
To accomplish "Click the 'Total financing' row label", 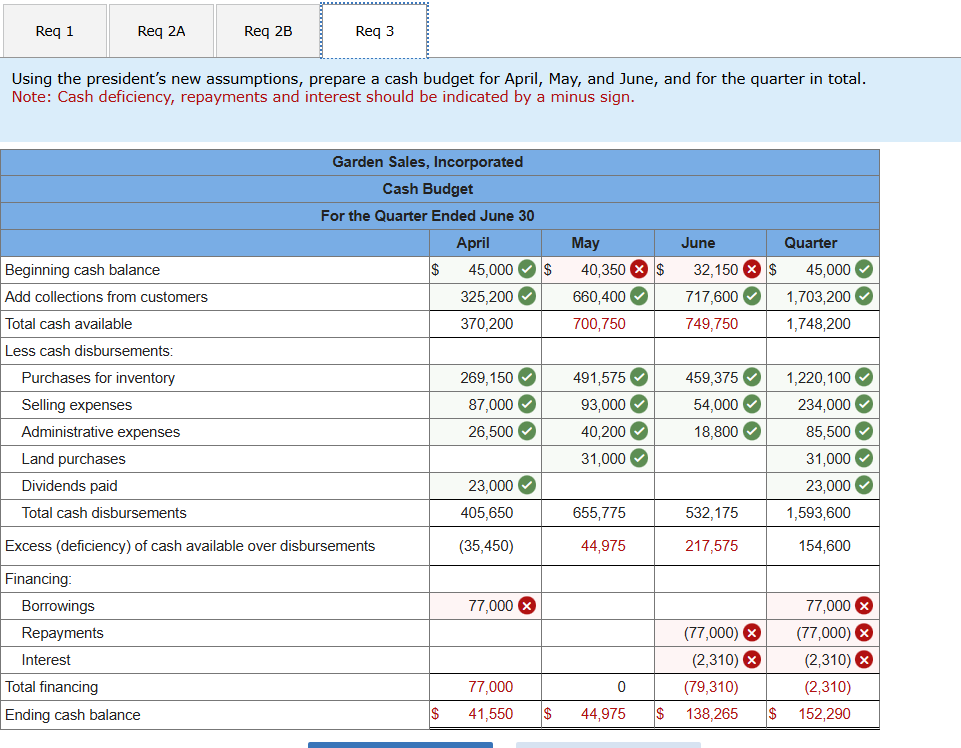I will 51,687.
